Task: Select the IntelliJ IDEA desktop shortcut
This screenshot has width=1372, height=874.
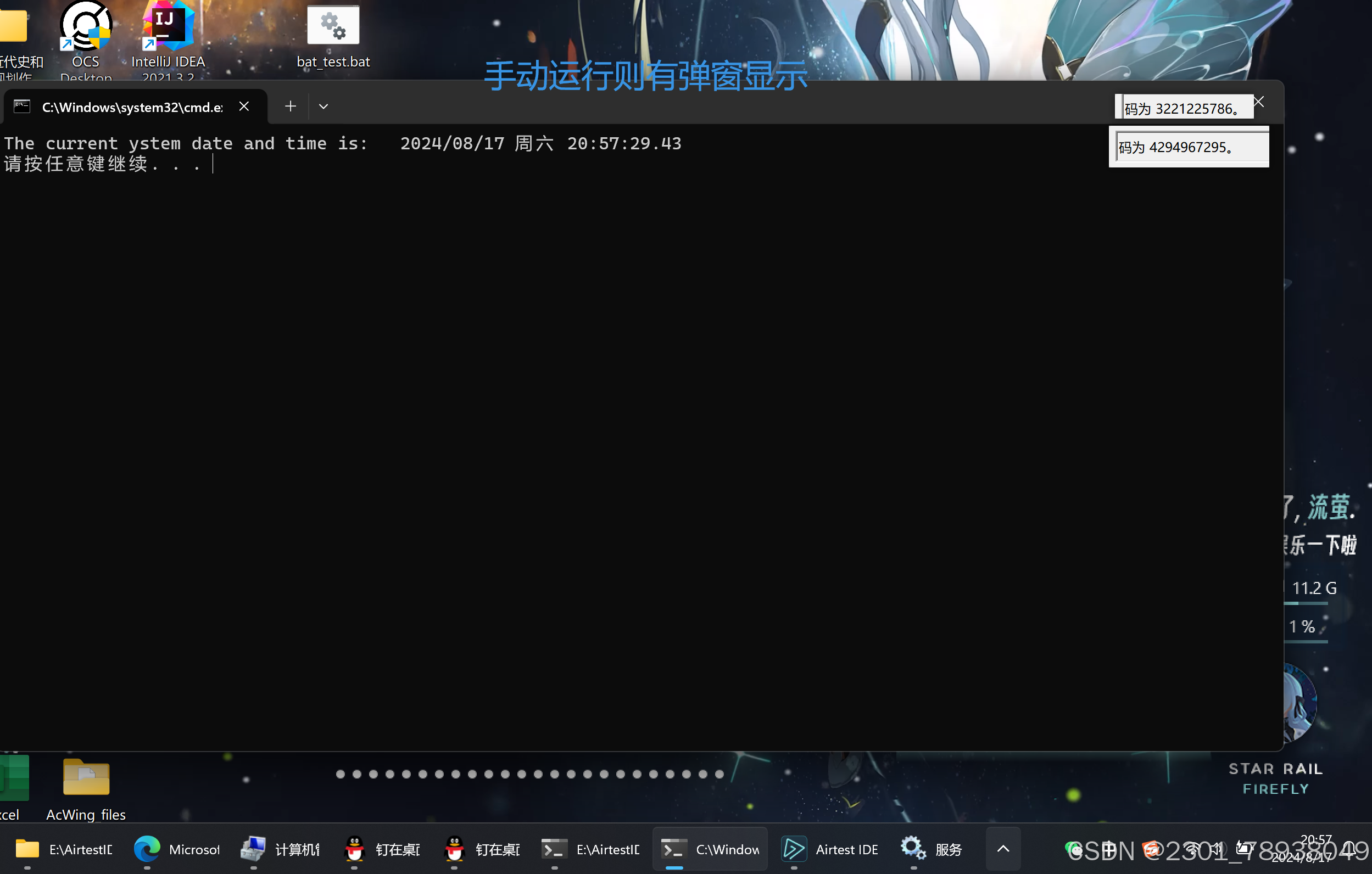Action: 168,40
